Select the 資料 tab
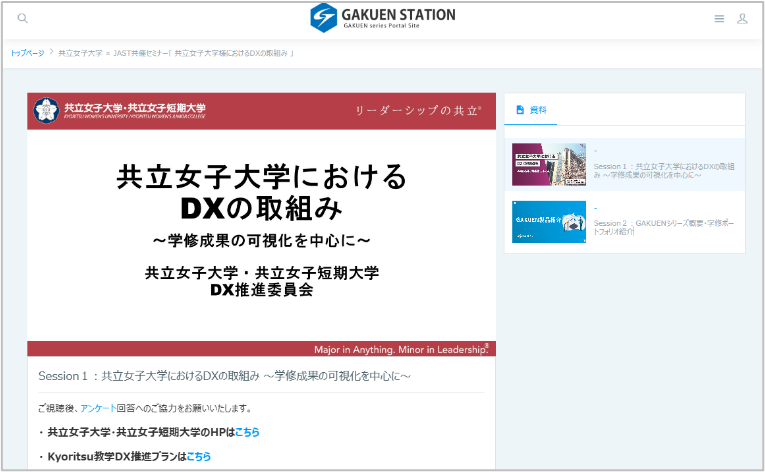This screenshot has height=472, width=765. [531, 110]
